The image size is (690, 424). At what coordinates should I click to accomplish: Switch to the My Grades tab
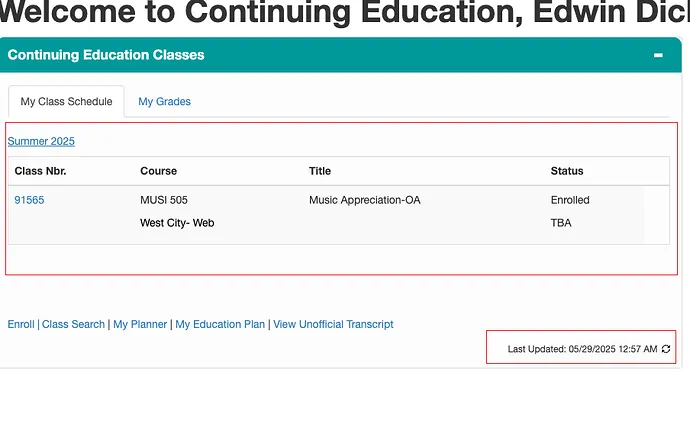[164, 102]
